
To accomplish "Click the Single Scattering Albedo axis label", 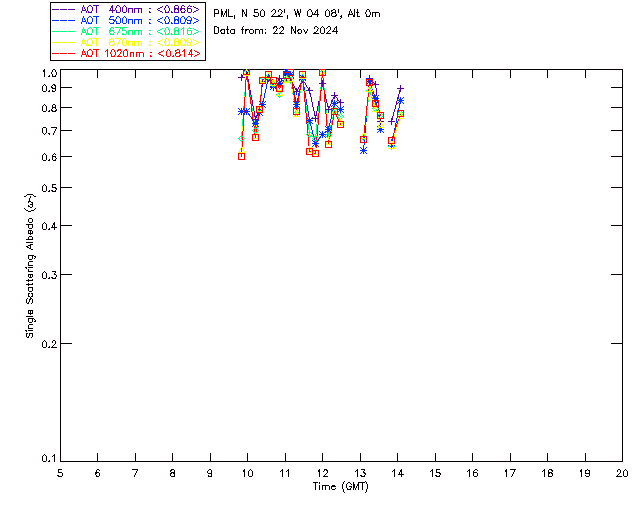I will (30, 265).
